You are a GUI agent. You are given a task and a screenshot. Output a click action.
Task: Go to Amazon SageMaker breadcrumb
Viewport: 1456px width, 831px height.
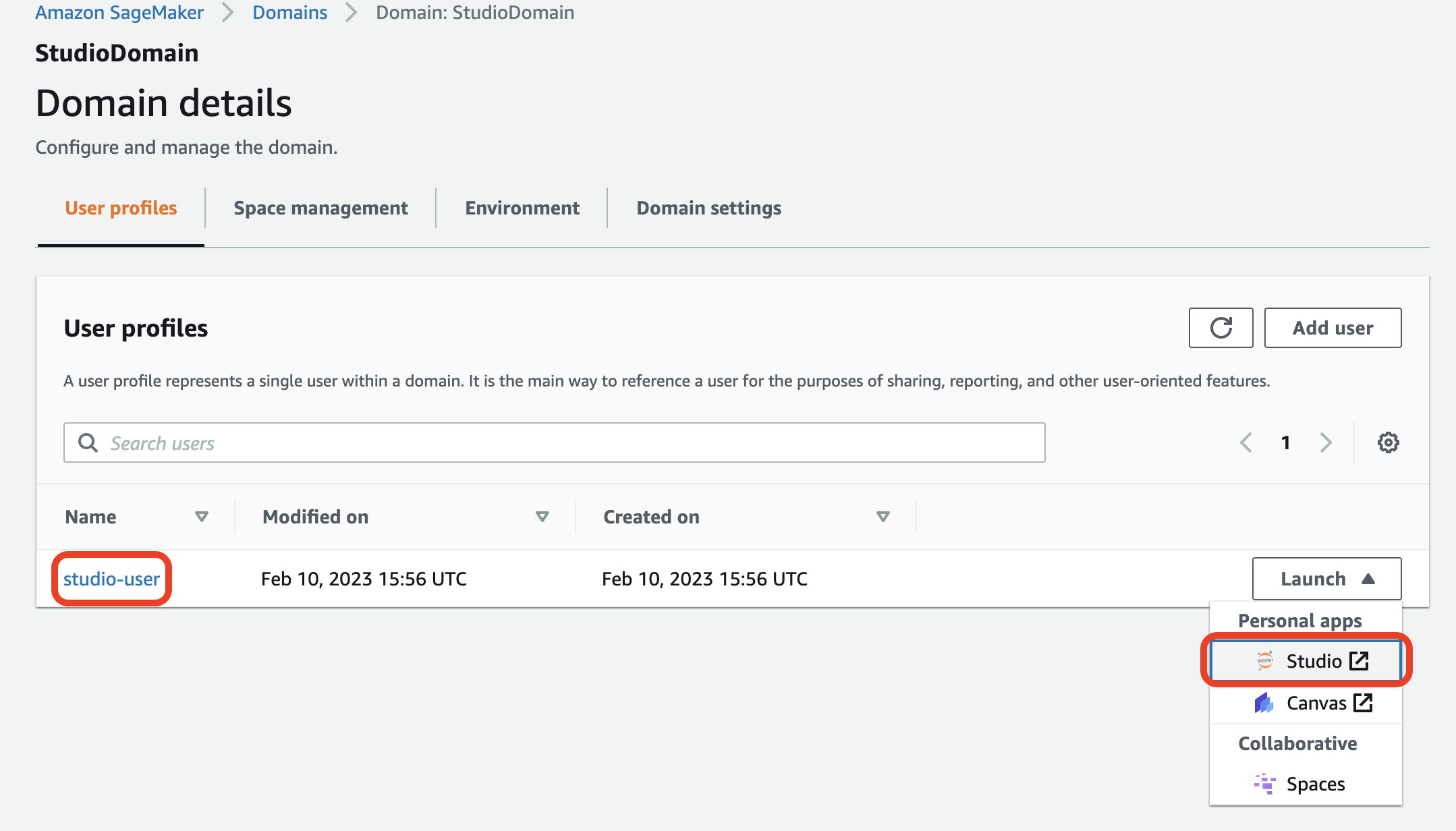click(119, 12)
